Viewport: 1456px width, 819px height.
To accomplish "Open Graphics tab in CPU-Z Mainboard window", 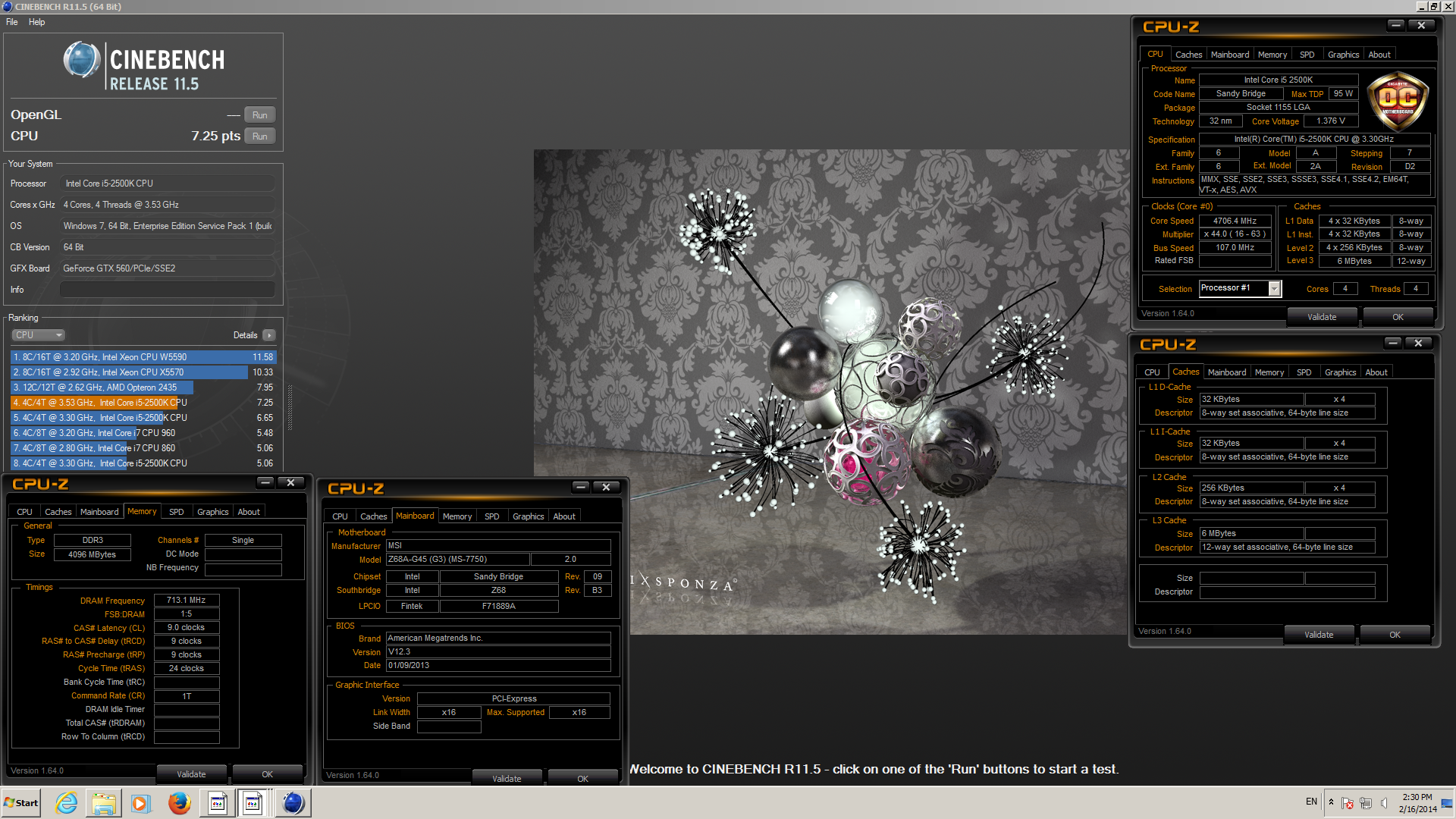I will pyautogui.click(x=528, y=516).
